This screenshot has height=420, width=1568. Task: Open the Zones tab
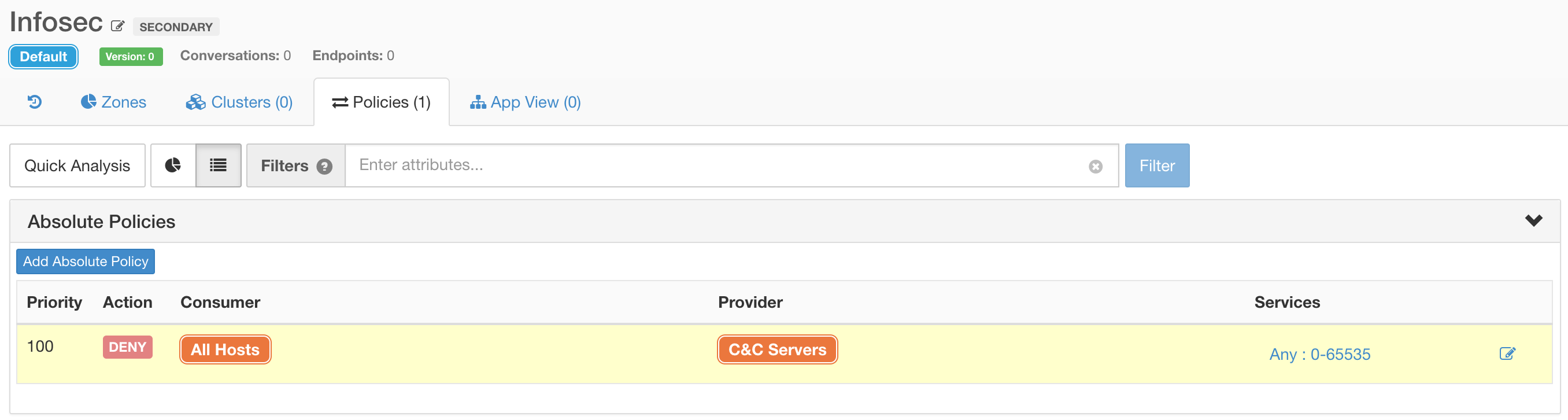point(114,102)
